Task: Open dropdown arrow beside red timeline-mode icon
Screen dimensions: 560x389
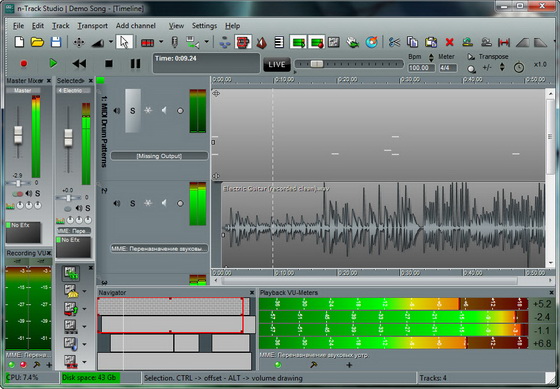Action: coord(161,42)
